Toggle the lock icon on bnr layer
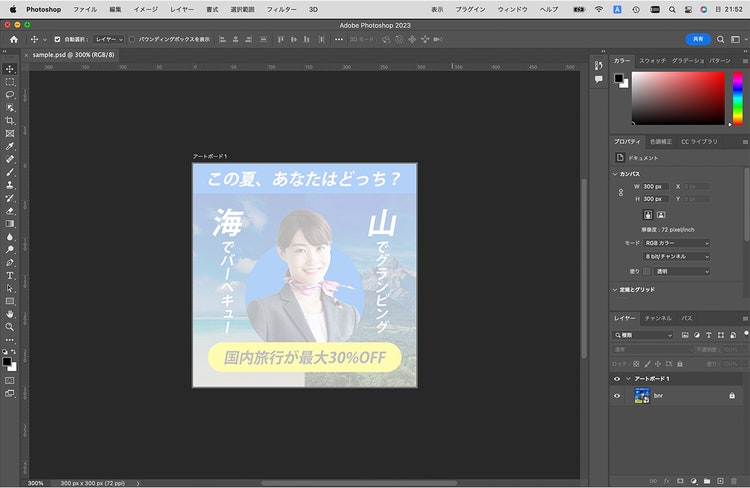Image resolution: width=750 pixels, height=488 pixels. 732,396
